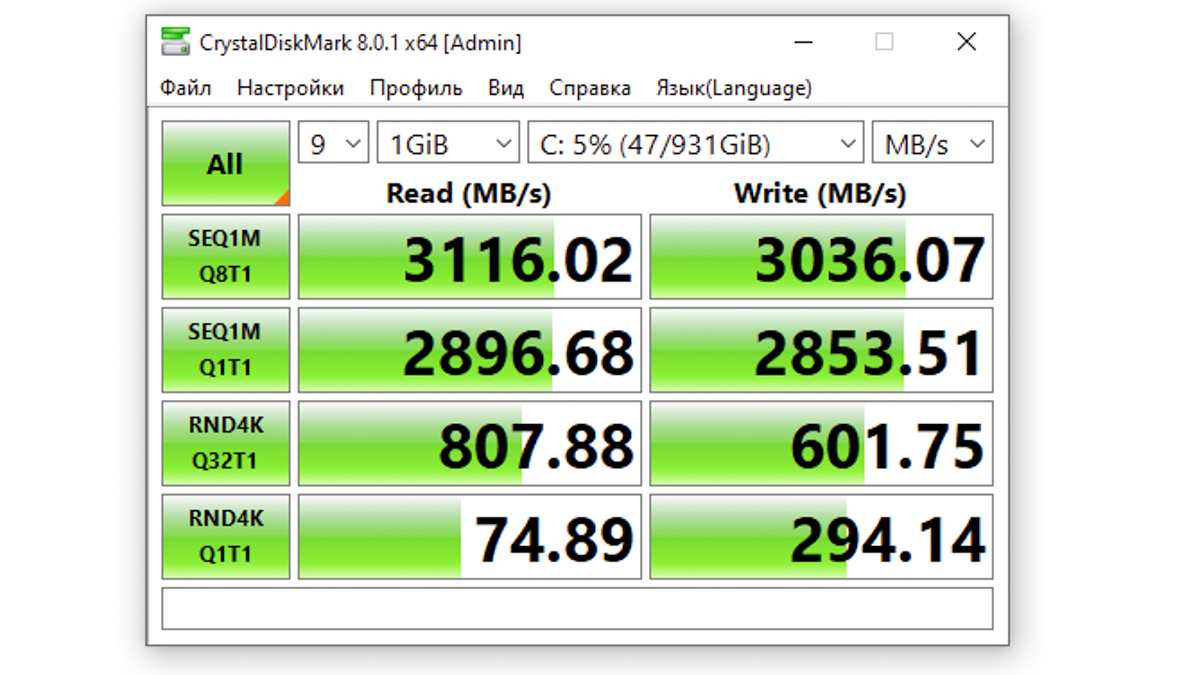The width and height of the screenshot is (1200, 675).
Task: Expand the 1GiB test size dropdown
Action: pyautogui.click(x=448, y=144)
